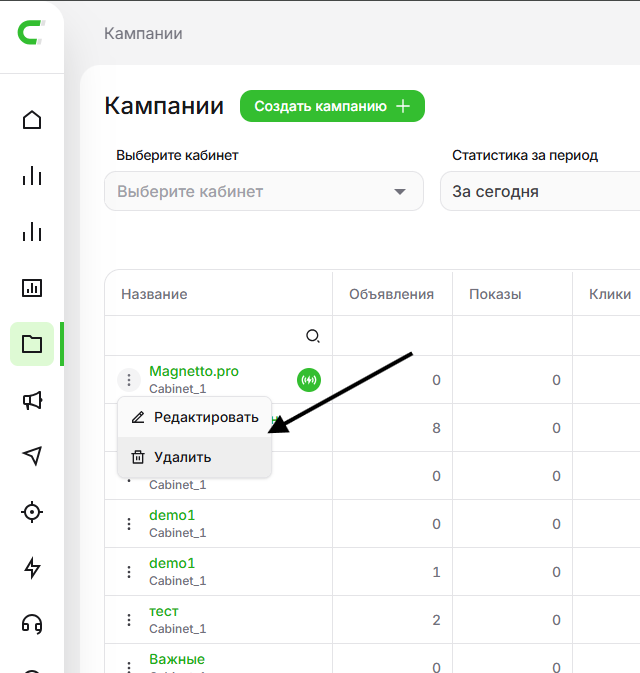Screen dimensions: 640x673
Task: Open the Важные campaign link
Action: 177,659
